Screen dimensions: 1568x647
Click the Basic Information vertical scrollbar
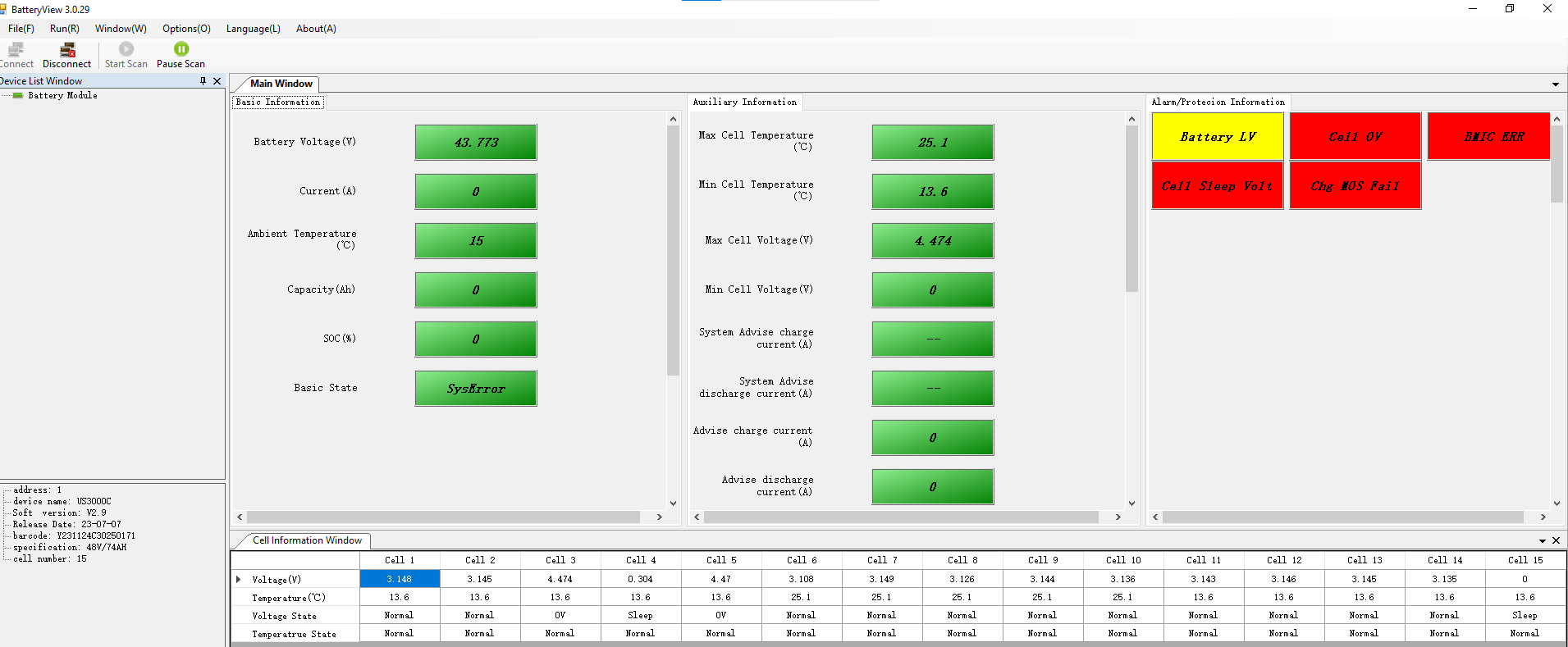[673, 246]
